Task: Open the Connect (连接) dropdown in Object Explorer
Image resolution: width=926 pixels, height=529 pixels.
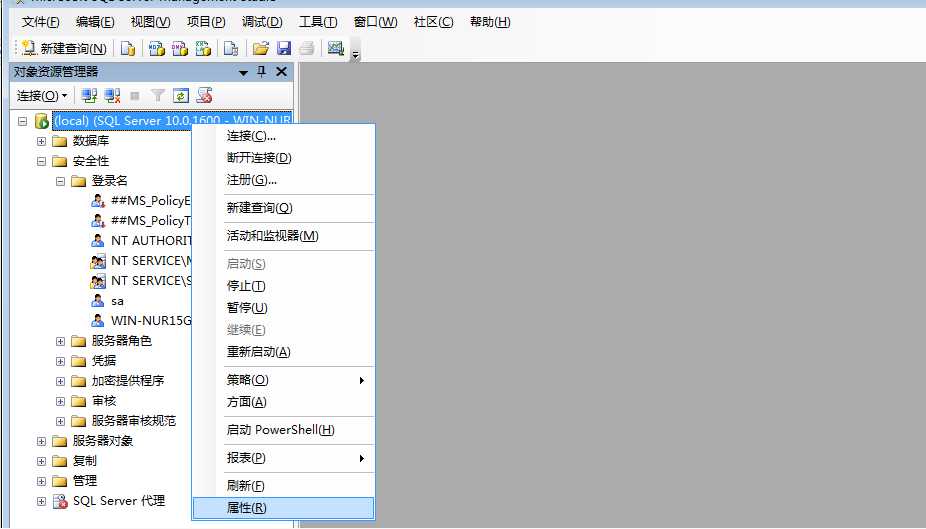Action: [x=41, y=96]
